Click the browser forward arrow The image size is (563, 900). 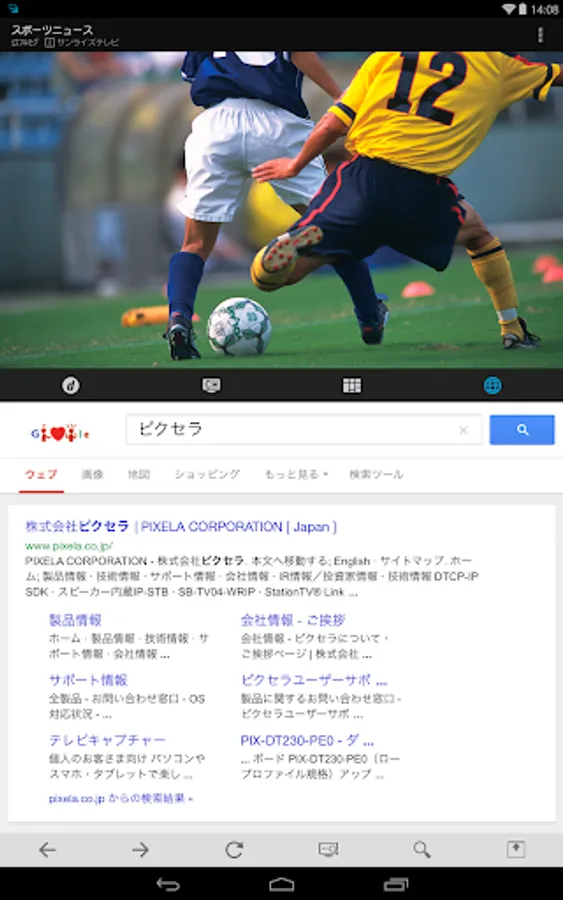pyautogui.click(x=141, y=849)
